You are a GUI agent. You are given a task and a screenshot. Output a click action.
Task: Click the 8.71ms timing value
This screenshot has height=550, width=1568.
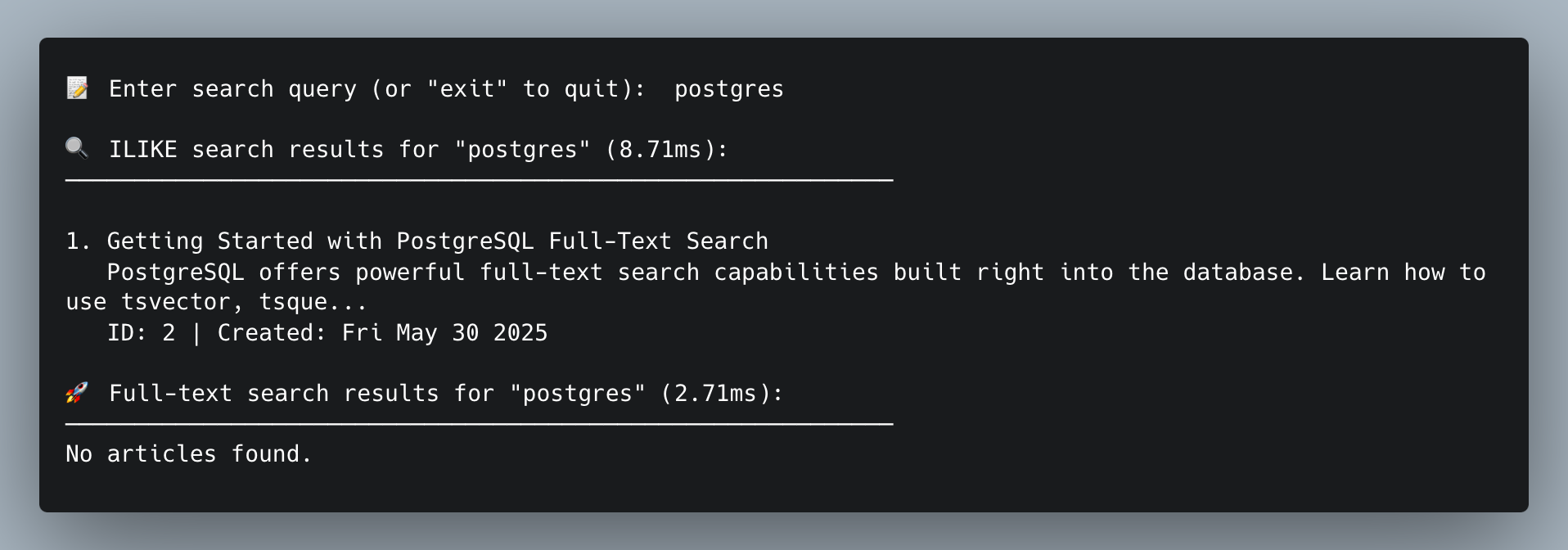point(660,150)
